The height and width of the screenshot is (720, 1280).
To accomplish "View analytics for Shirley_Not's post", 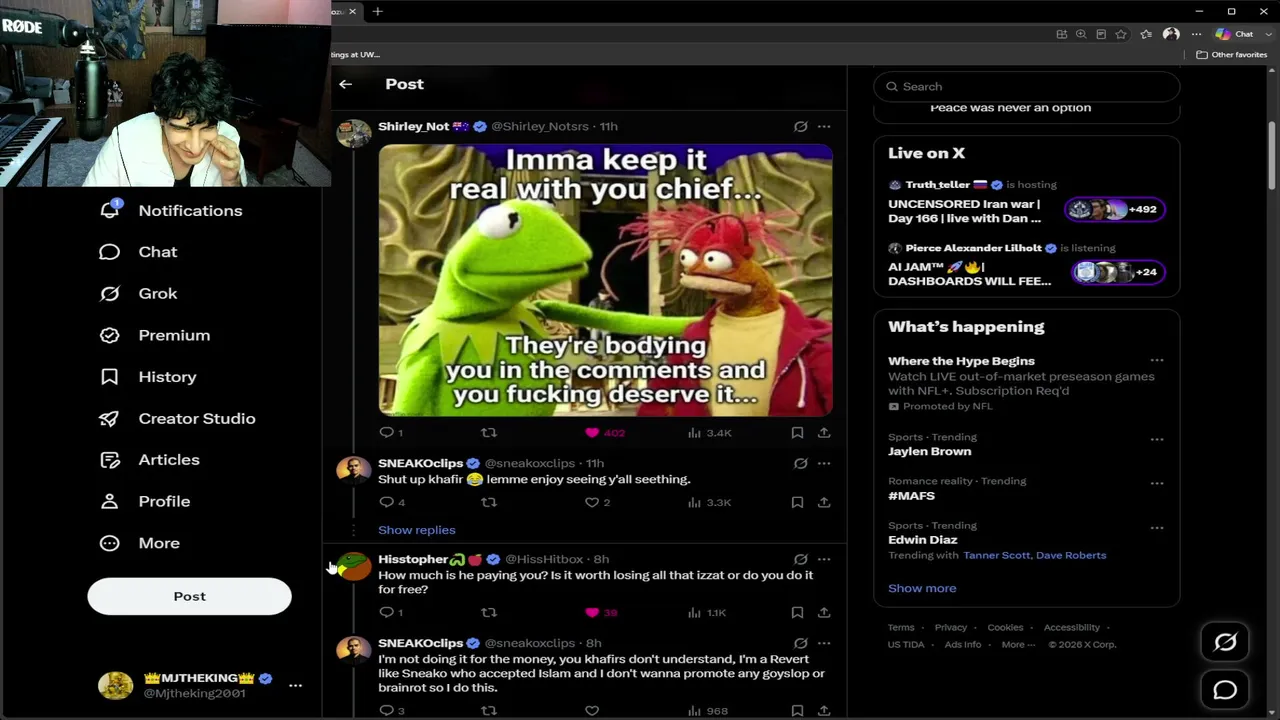I will tap(709, 433).
